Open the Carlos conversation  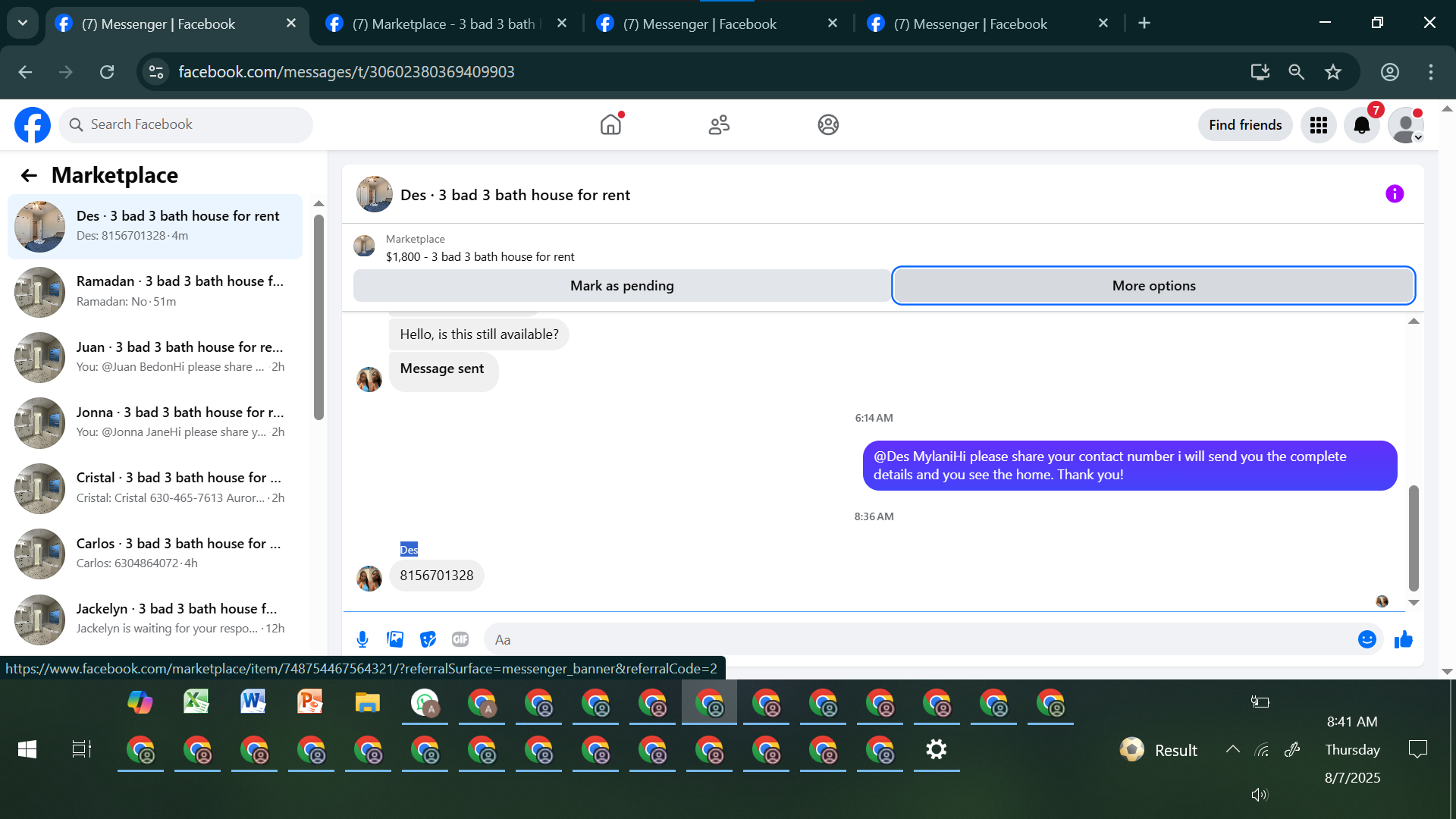[155, 554]
